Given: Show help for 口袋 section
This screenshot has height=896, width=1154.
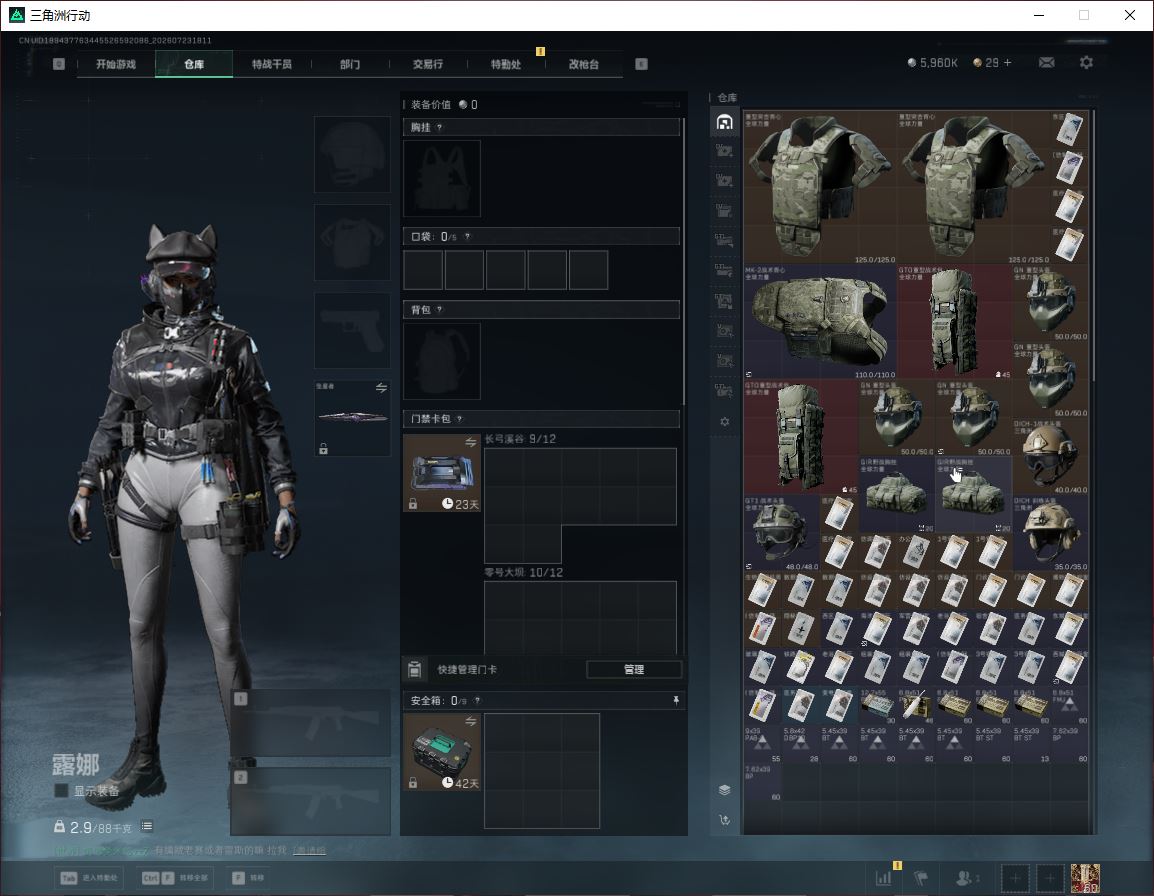Looking at the screenshot, I should (467, 236).
